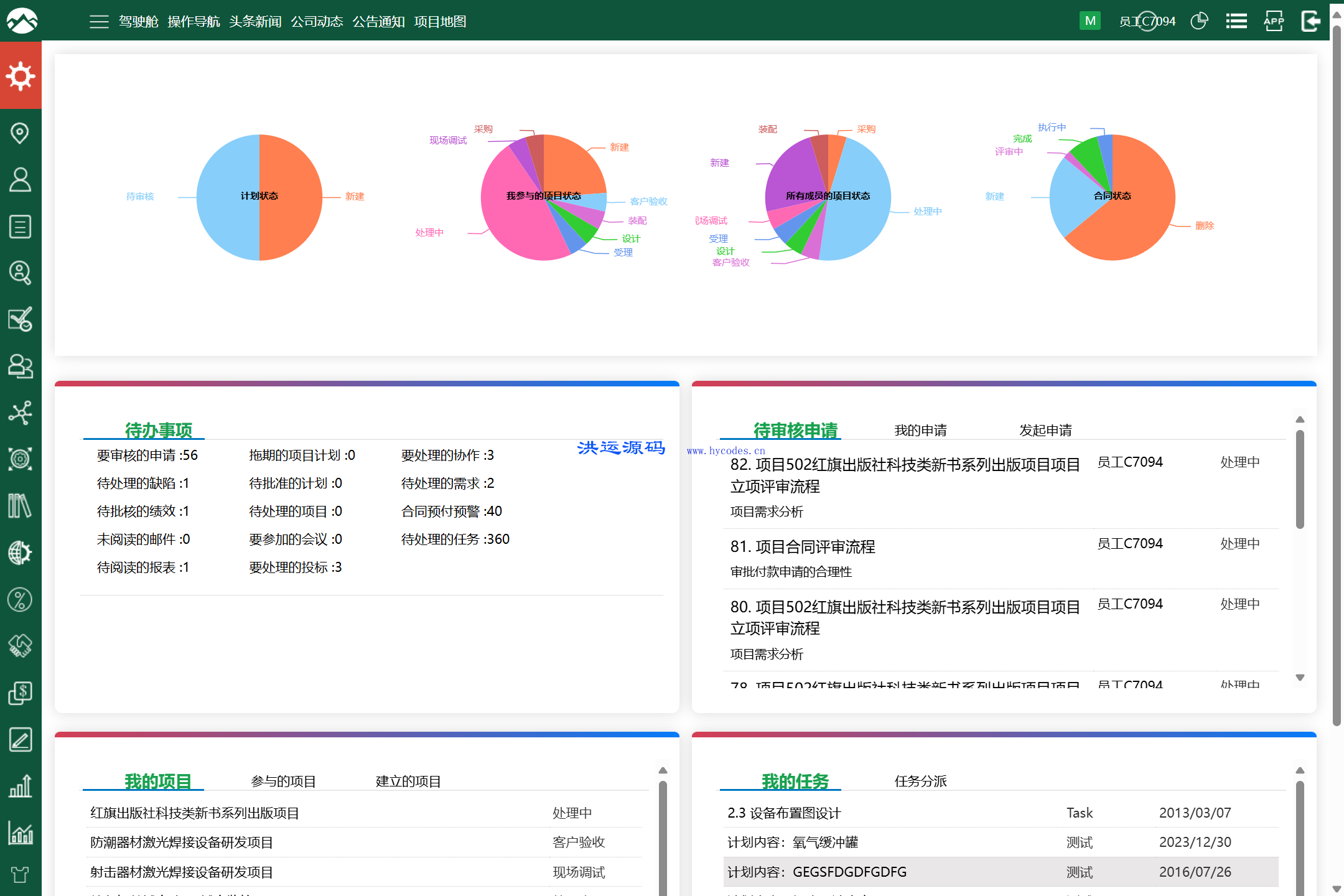Screen dimensions: 1344x896
Task: Open the 公司动态 menu item
Action: pyautogui.click(x=317, y=22)
